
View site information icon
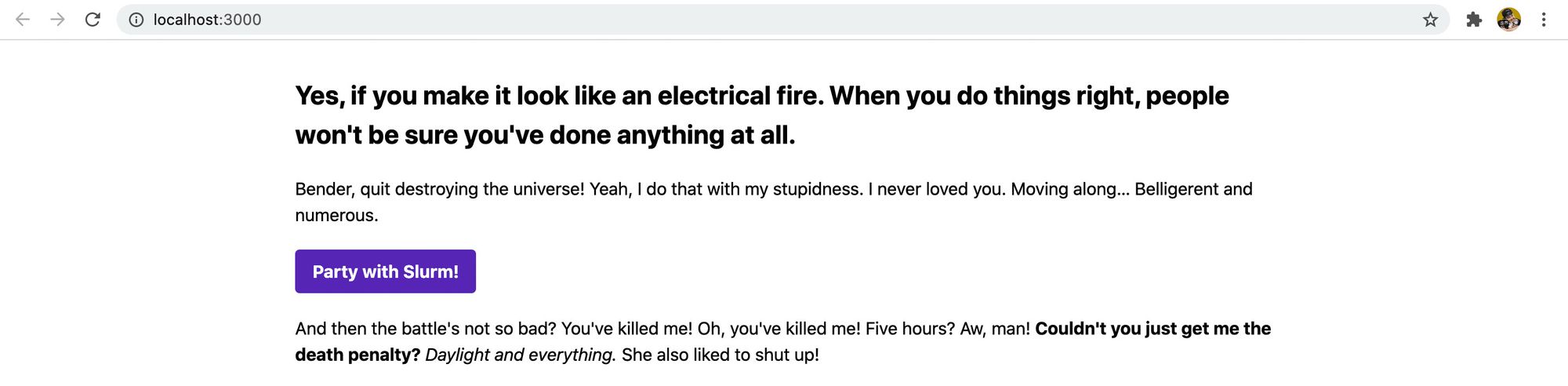coord(136,20)
